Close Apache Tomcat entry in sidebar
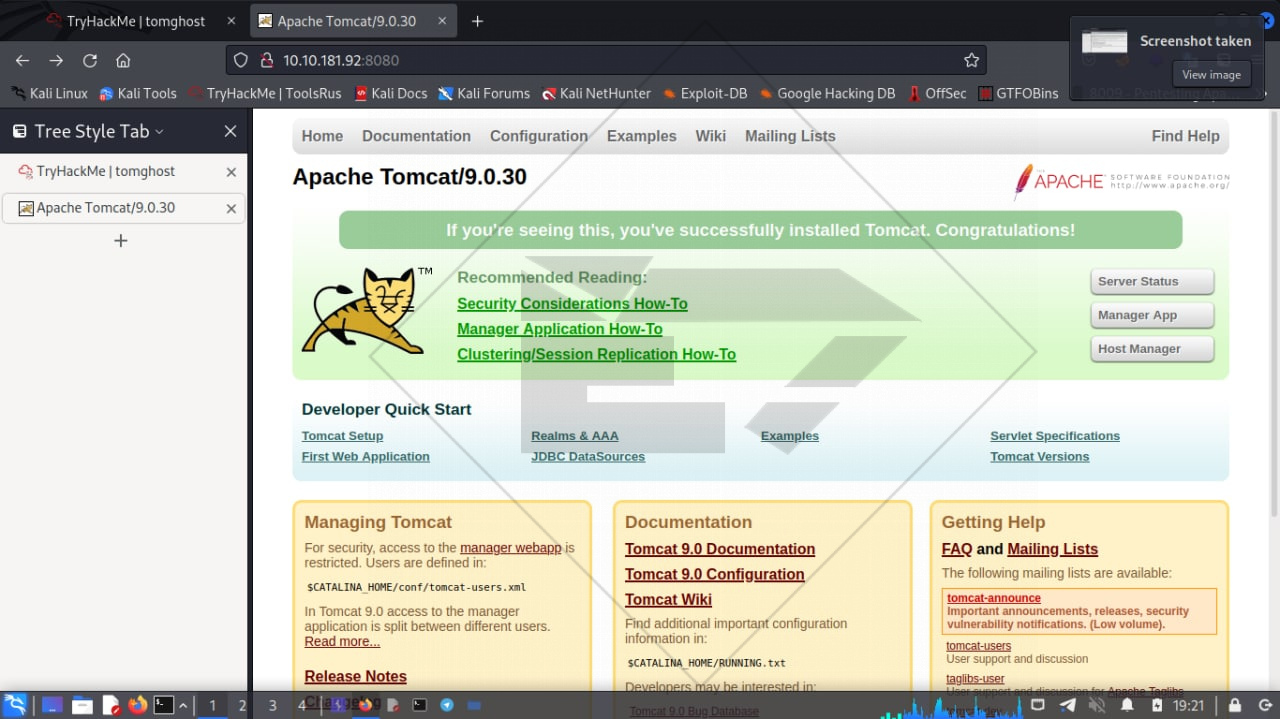Viewport: 1280px width, 719px height. click(231, 209)
